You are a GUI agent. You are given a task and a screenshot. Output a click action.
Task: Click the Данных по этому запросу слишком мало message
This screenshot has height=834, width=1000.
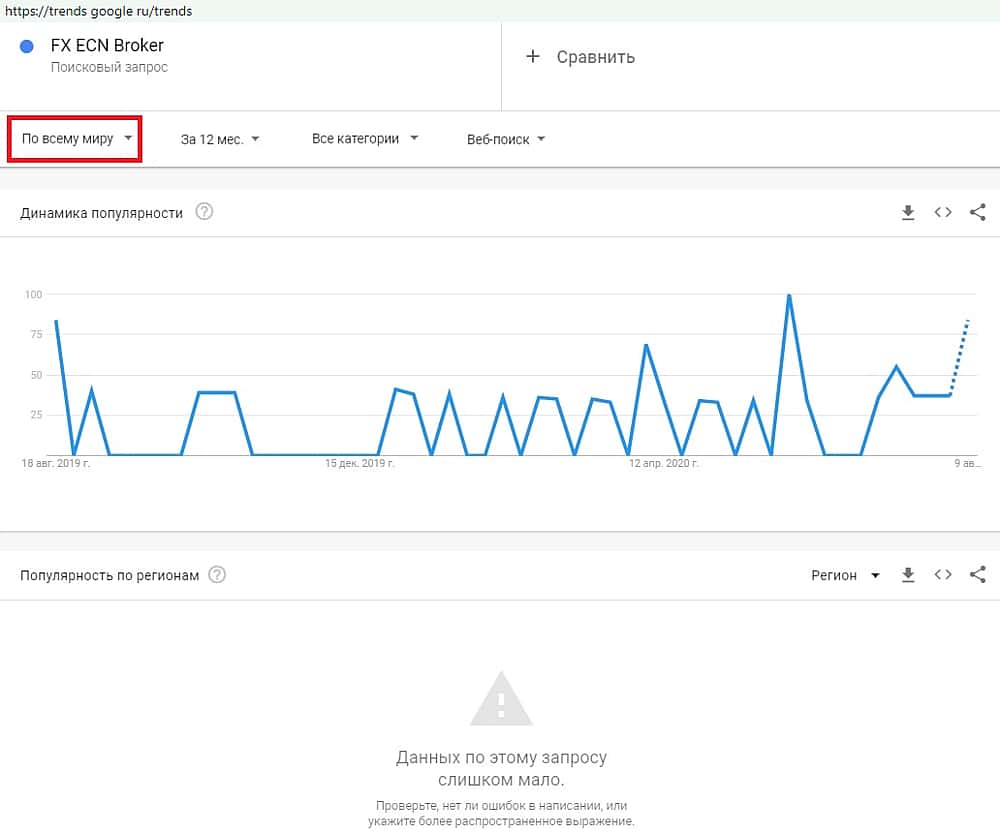pos(501,768)
